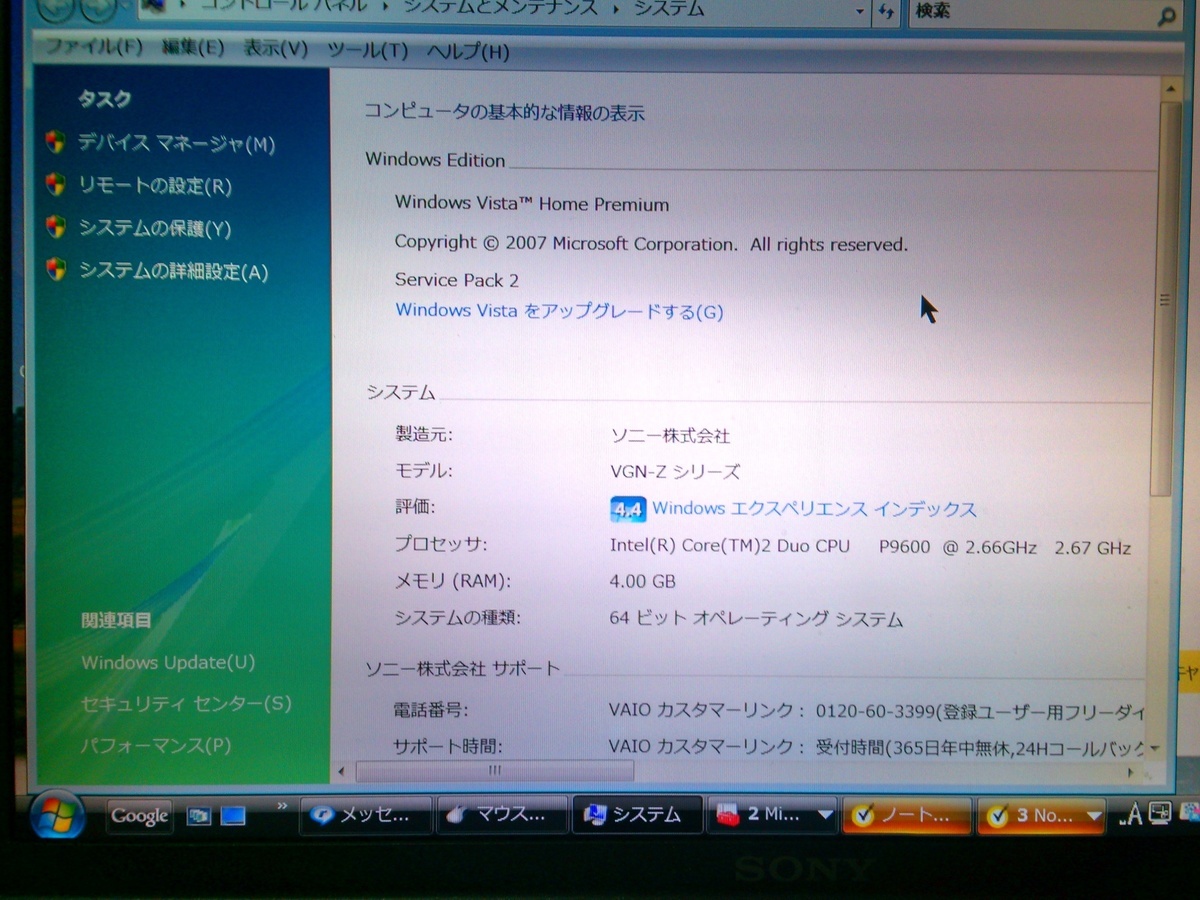The height and width of the screenshot is (900, 1200).
Task: Open システムの詳細設定(A) task link
Action: click(174, 271)
